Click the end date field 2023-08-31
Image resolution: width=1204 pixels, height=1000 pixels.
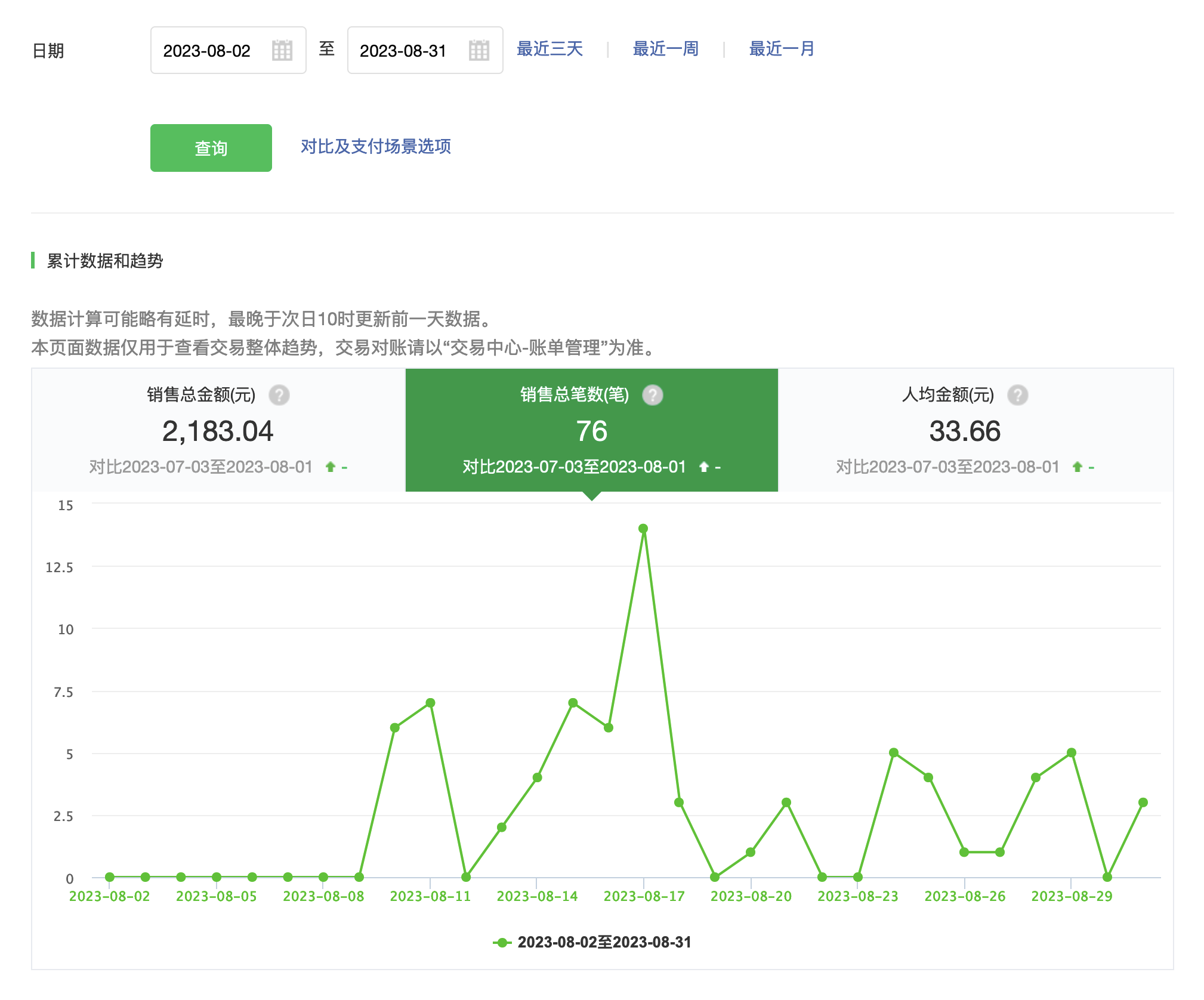403,51
